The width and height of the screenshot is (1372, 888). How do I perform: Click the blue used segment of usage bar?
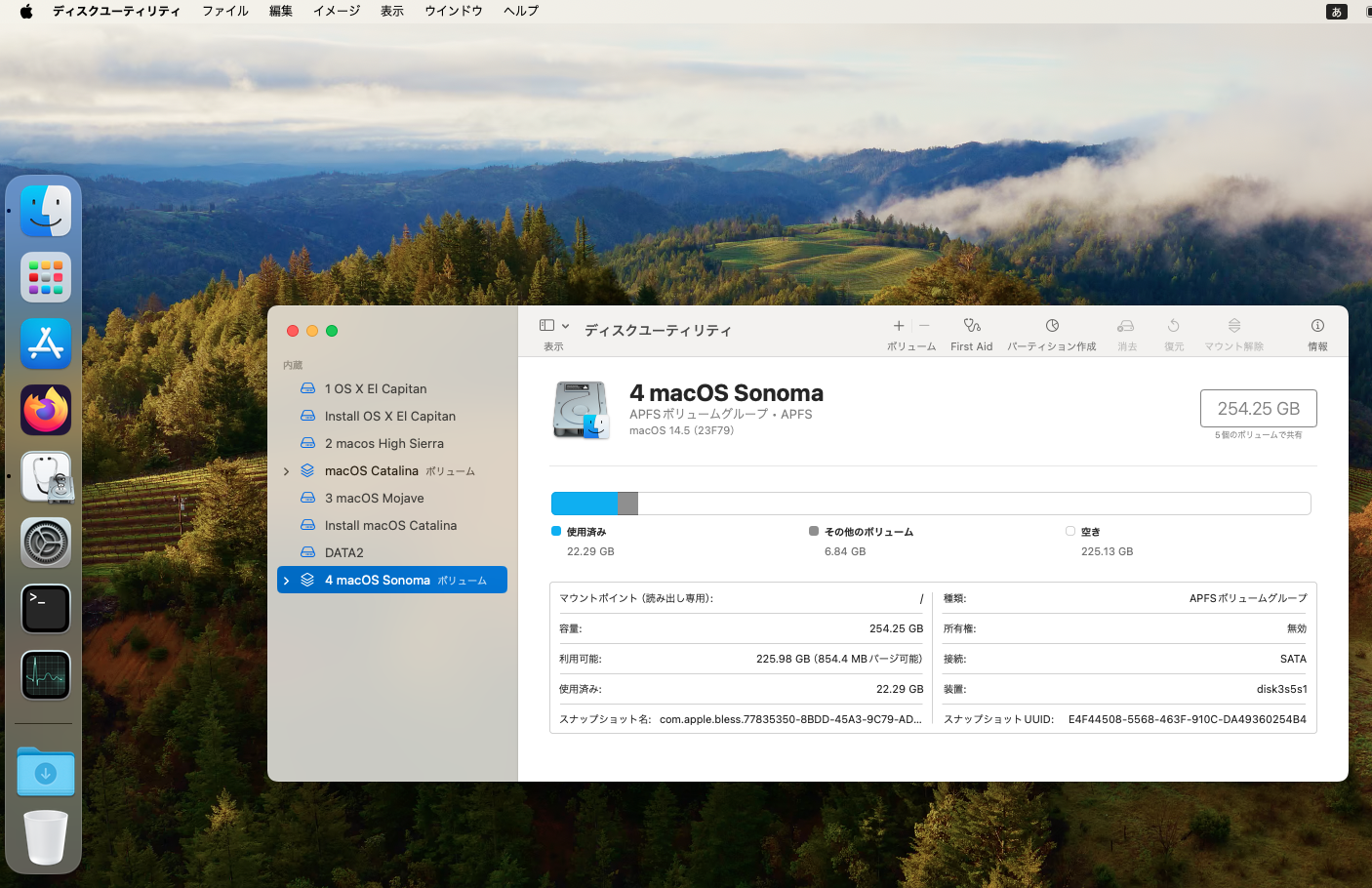585,504
